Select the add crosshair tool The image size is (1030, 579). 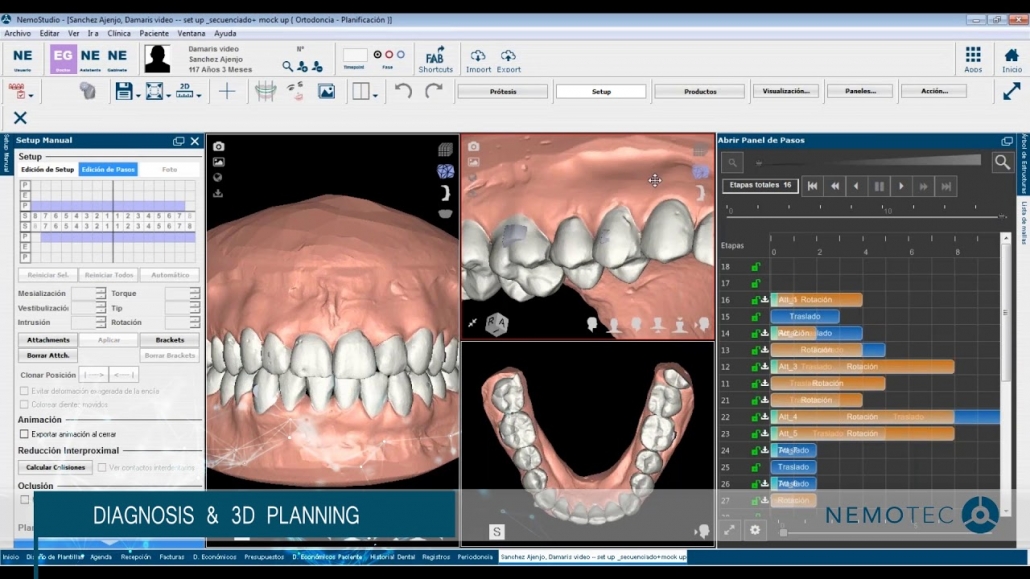coord(227,91)
